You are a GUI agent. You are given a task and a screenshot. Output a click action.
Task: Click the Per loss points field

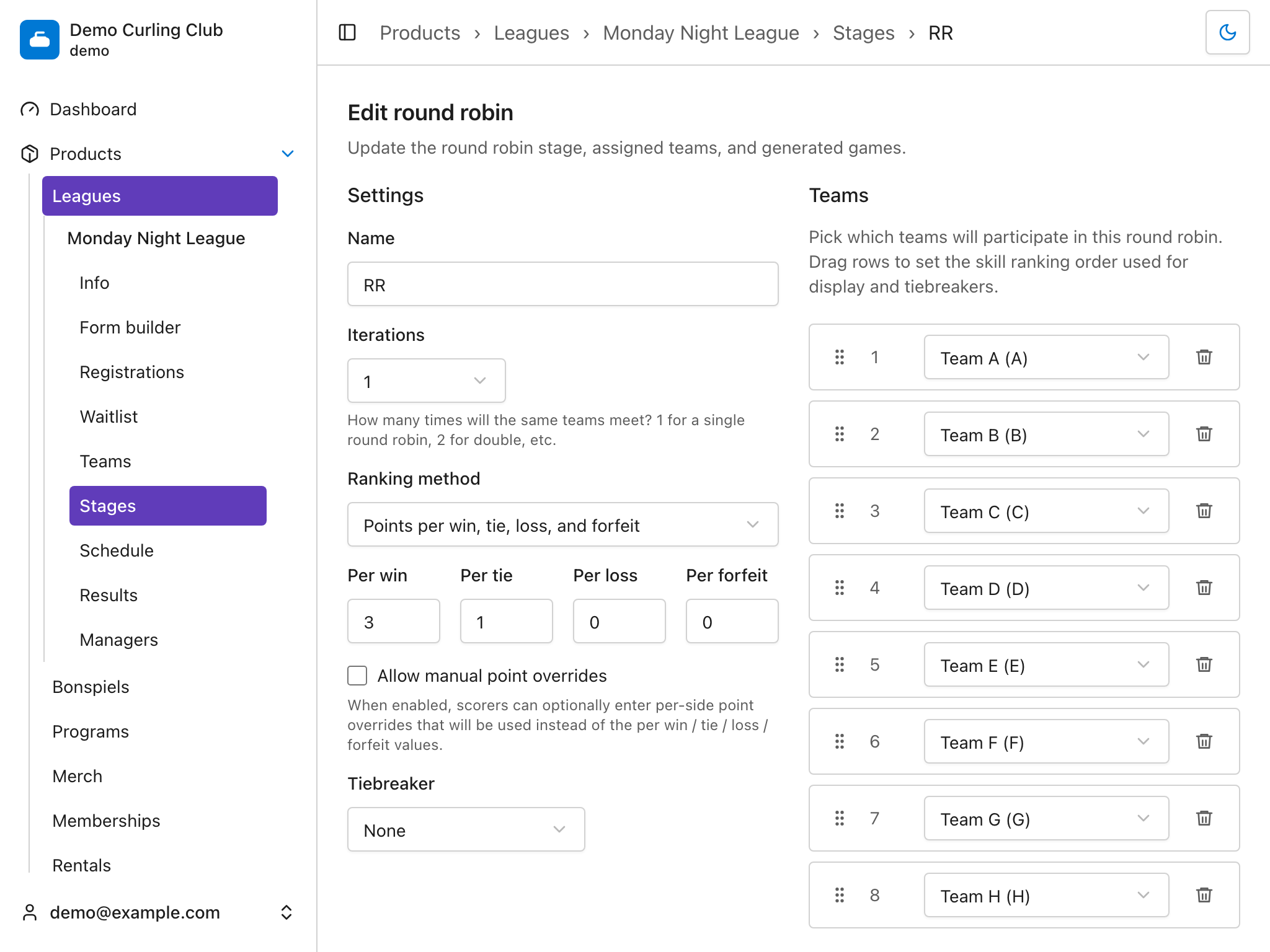point(619,621)
